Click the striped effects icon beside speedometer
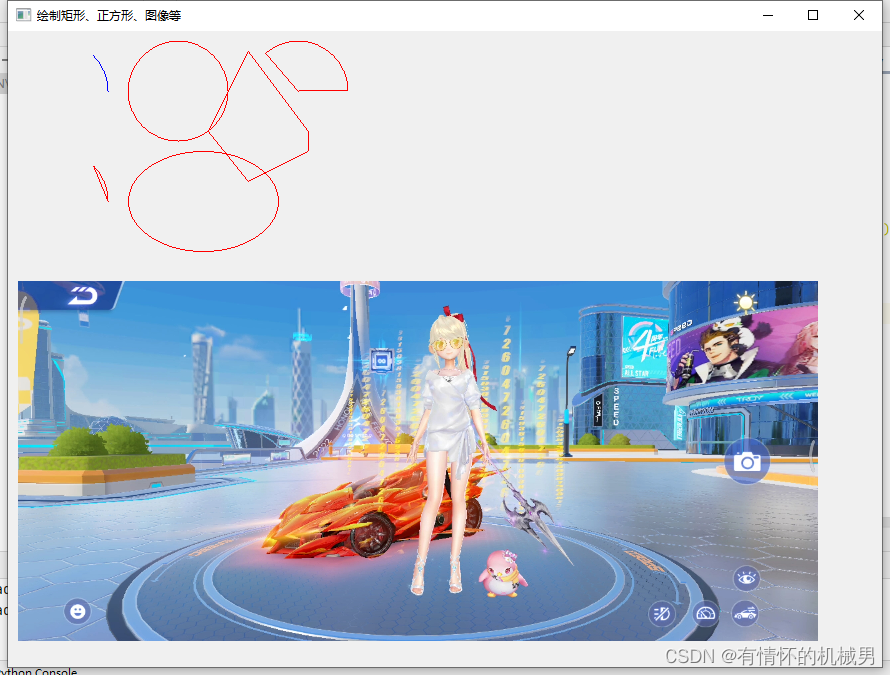Screen dimensions: 890x675 pyautogui.click(x=662, y=614)
